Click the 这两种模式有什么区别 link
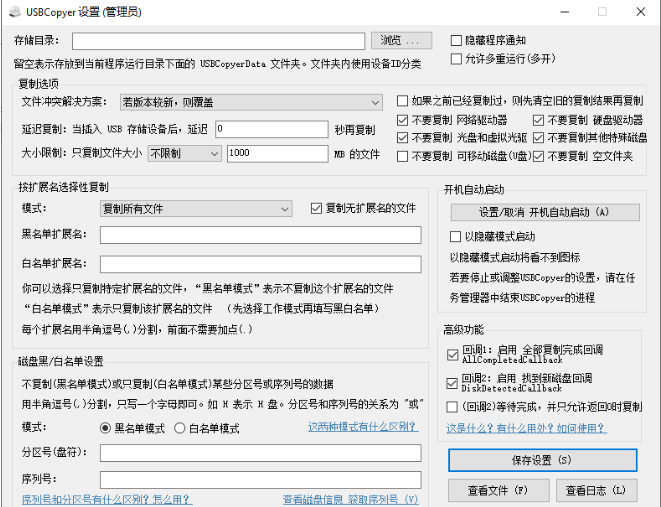 362,427
